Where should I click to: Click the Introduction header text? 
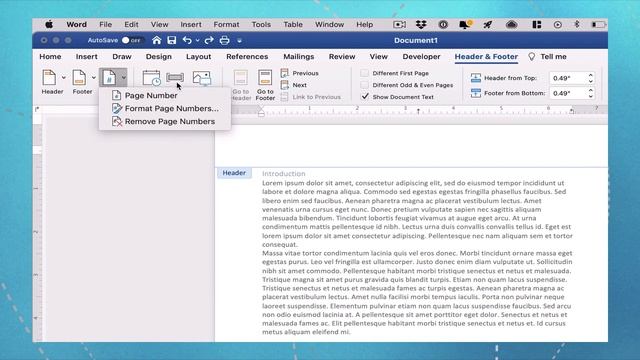(x=284, y=173)
